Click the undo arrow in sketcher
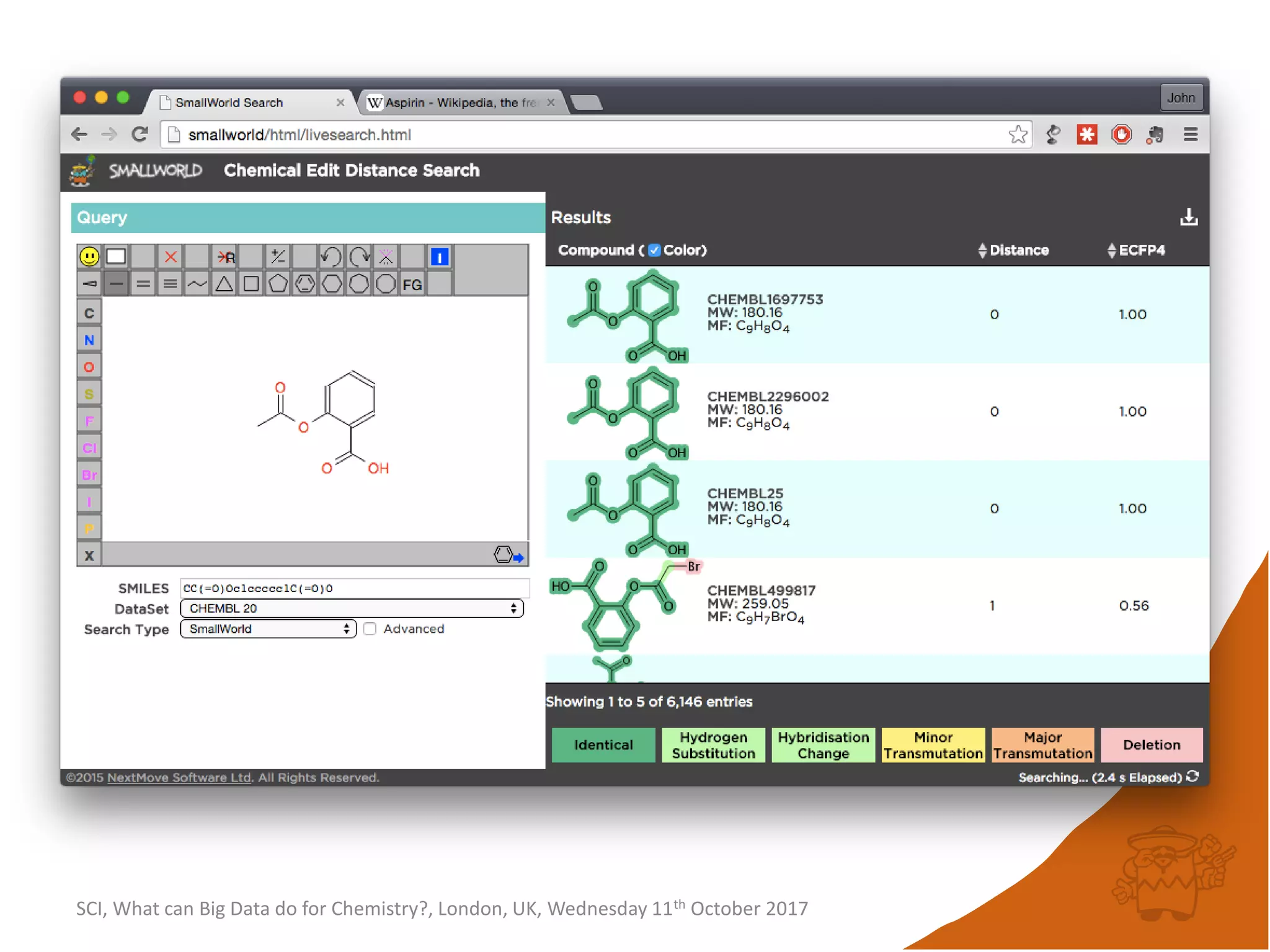 point(331,257)
